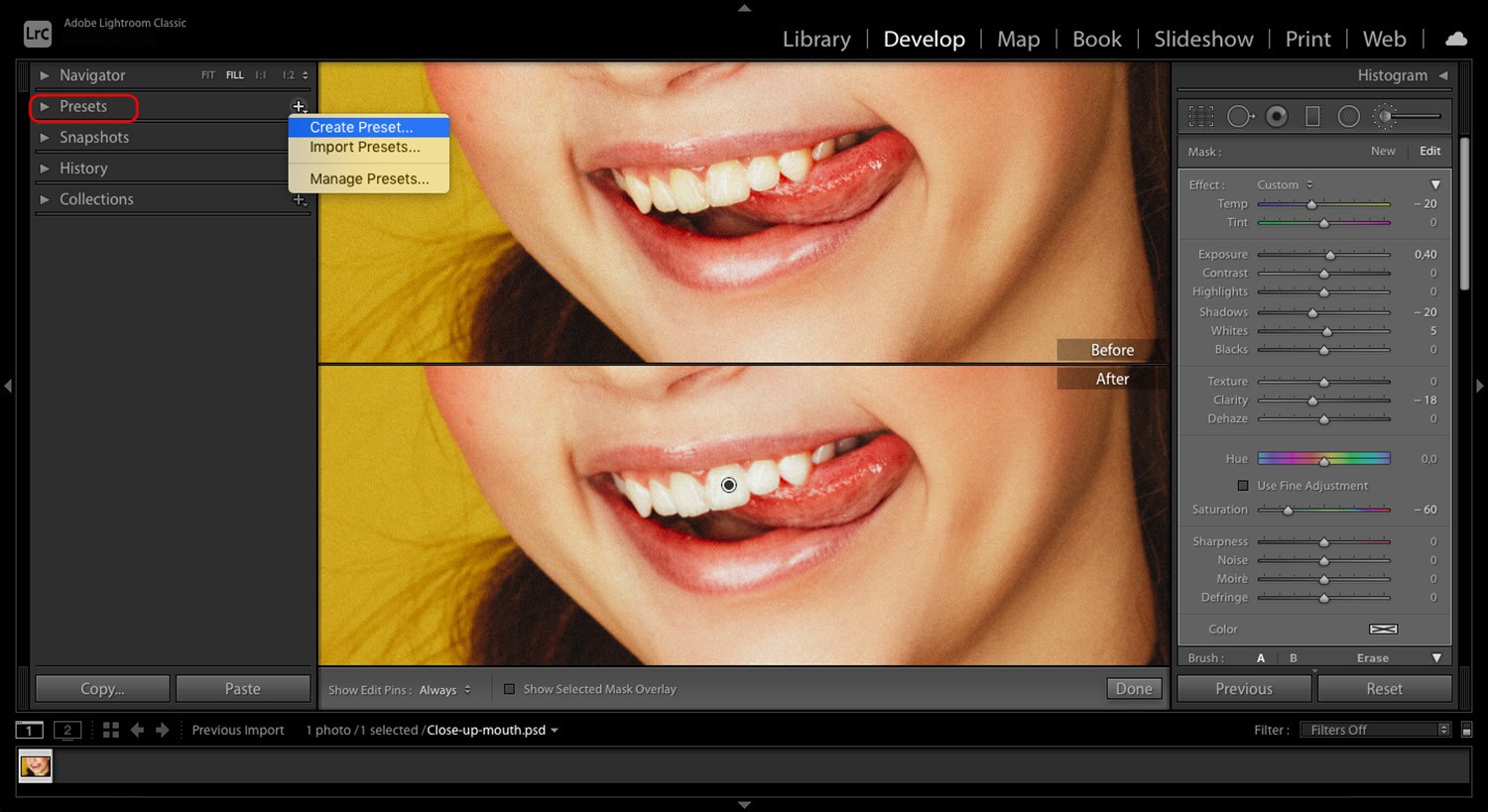This screenshot has height=812, width=1488.
Task: Toggle the Use Fine Adjustment checkbox
Action: [1243, 486]
